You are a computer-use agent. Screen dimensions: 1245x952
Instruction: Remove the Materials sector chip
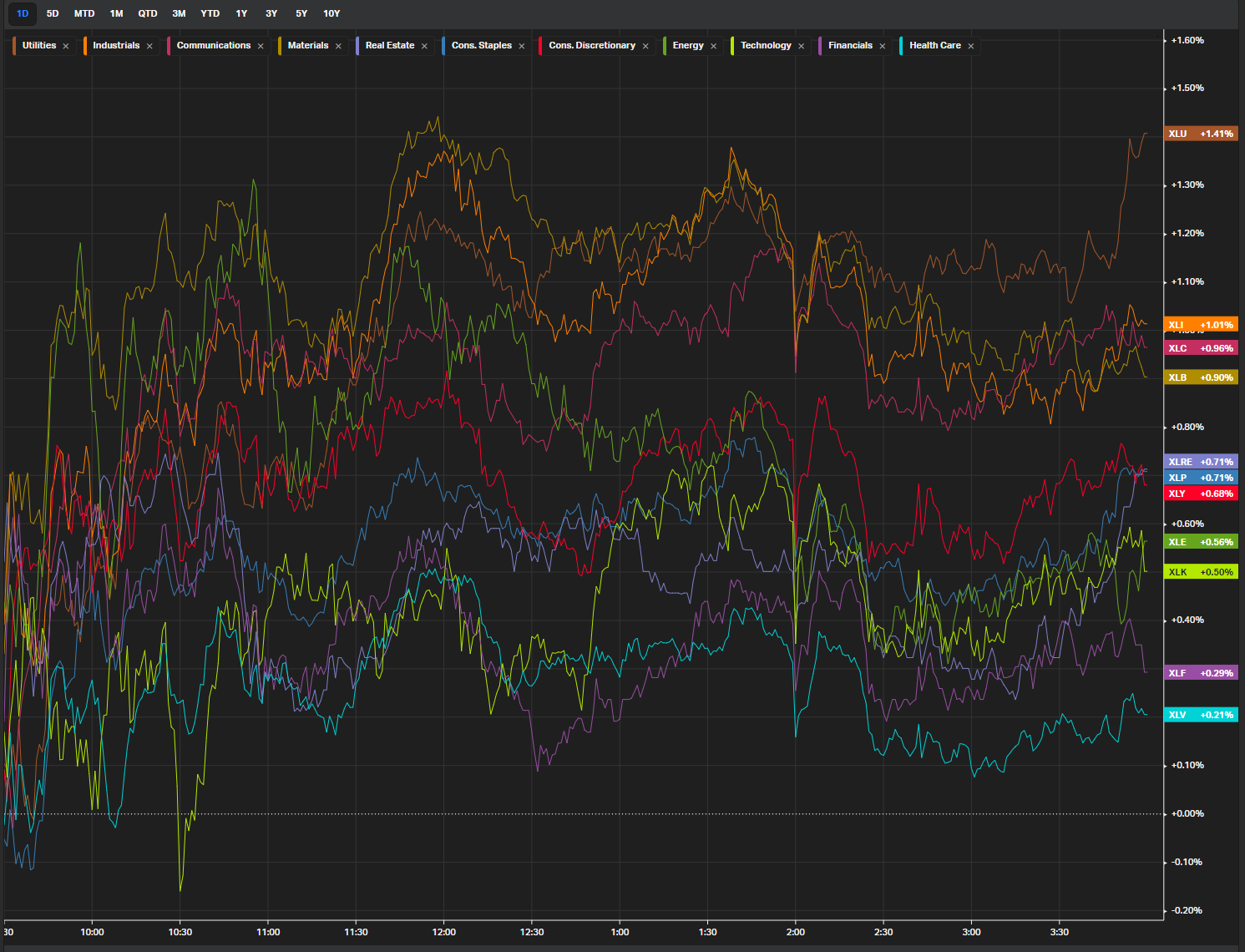pyautogui.click(x=338, y=46)
